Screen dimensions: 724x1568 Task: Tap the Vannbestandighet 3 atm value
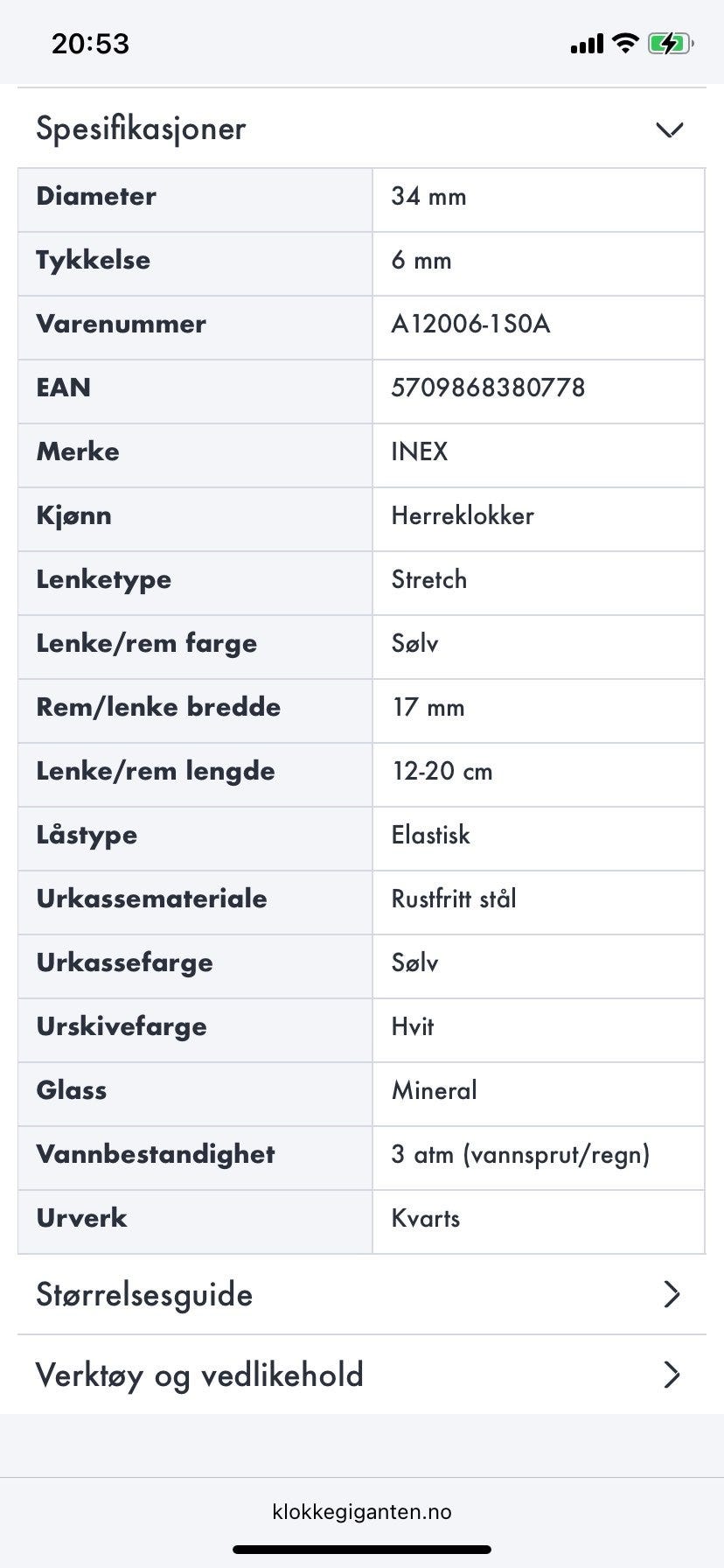coord(520,1154)
